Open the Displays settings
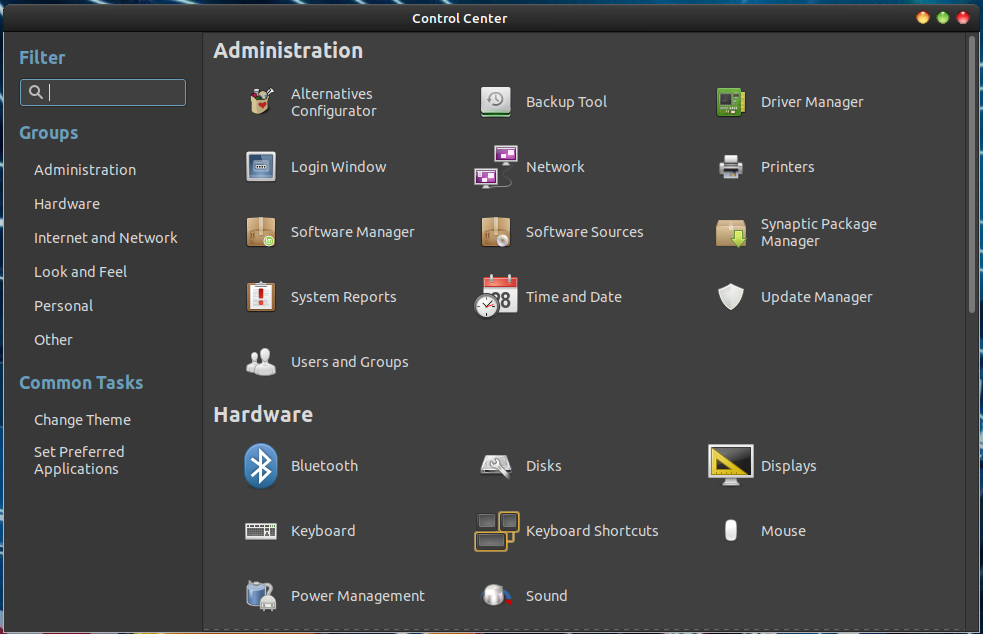 click(x=789, y=465)
